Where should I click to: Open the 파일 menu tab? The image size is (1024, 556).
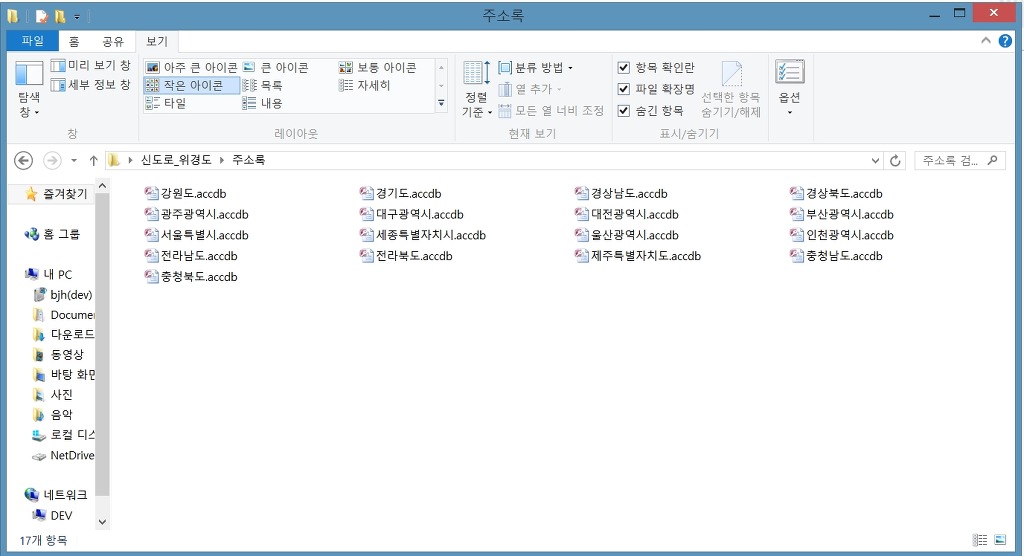point(32,41)
